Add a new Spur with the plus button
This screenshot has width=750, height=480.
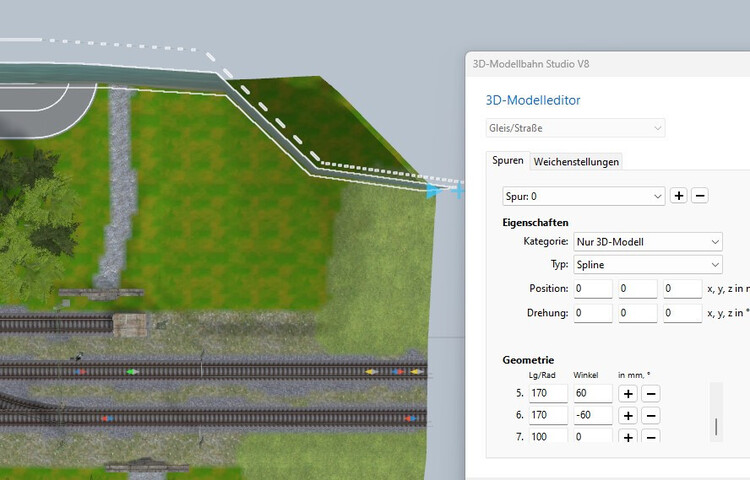(678, 196)
